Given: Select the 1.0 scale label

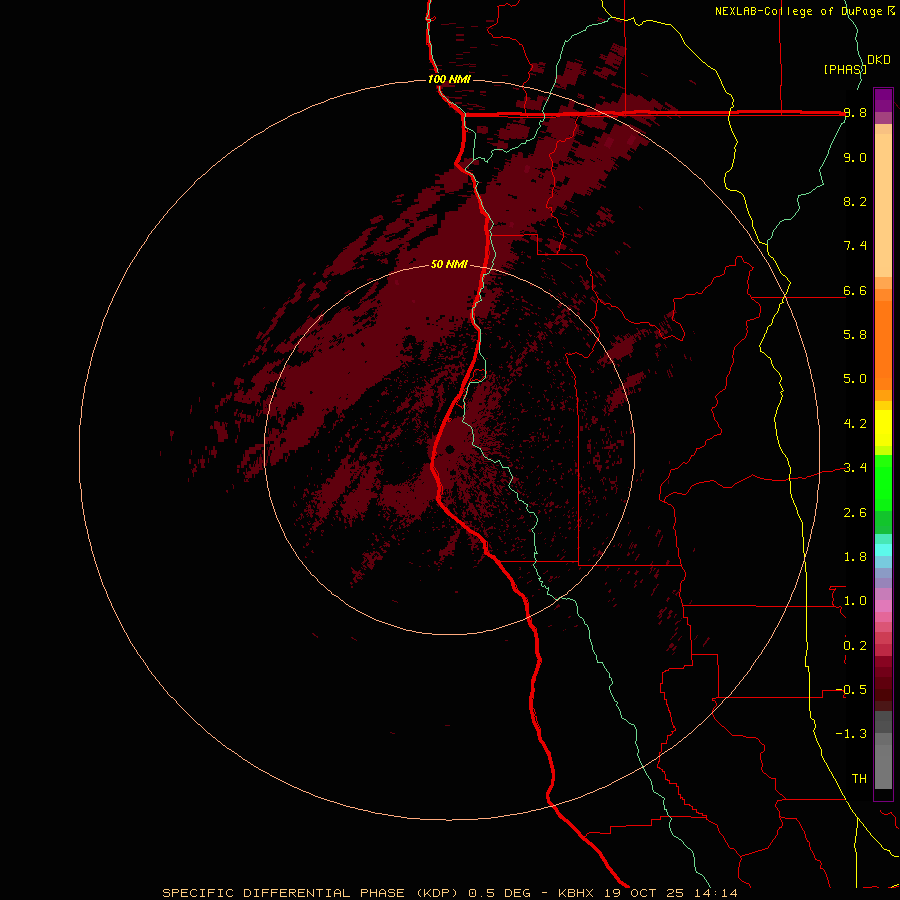Looking at the screenshot, I should (855, 601).
